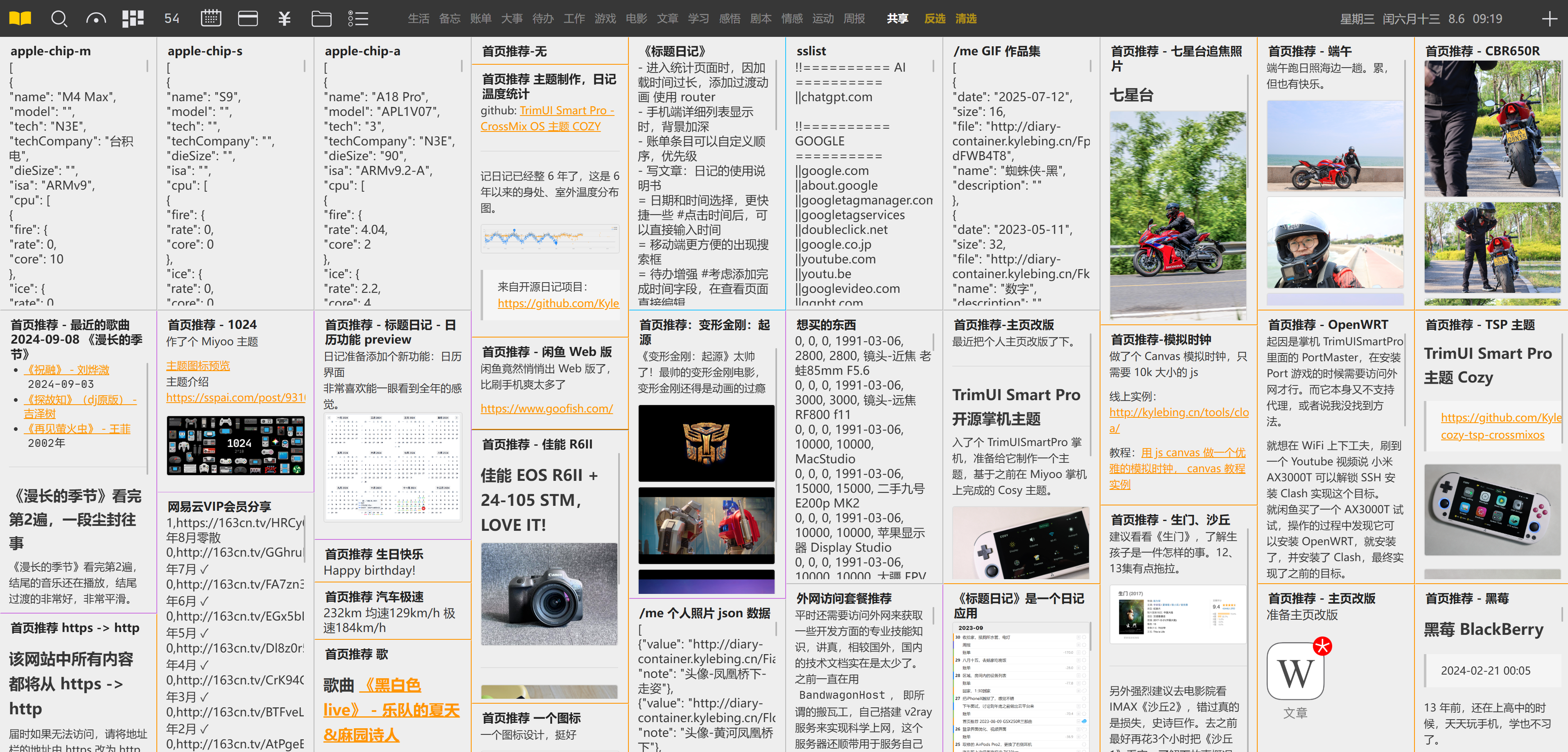The height and width of the screenshot is (752, 1568).
Task: Click the yellow open-book logo icon
Action: (20, 18)
